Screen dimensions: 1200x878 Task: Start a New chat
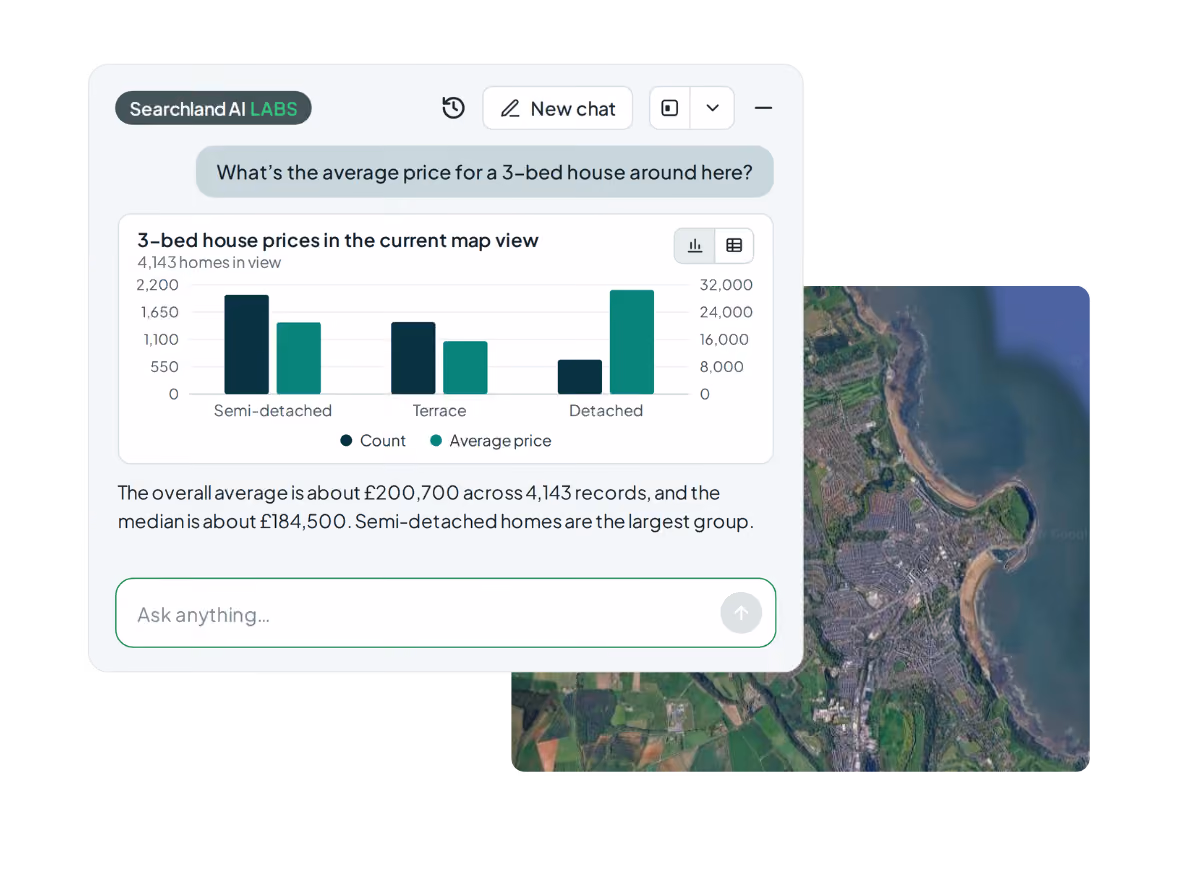coord(557,108)
